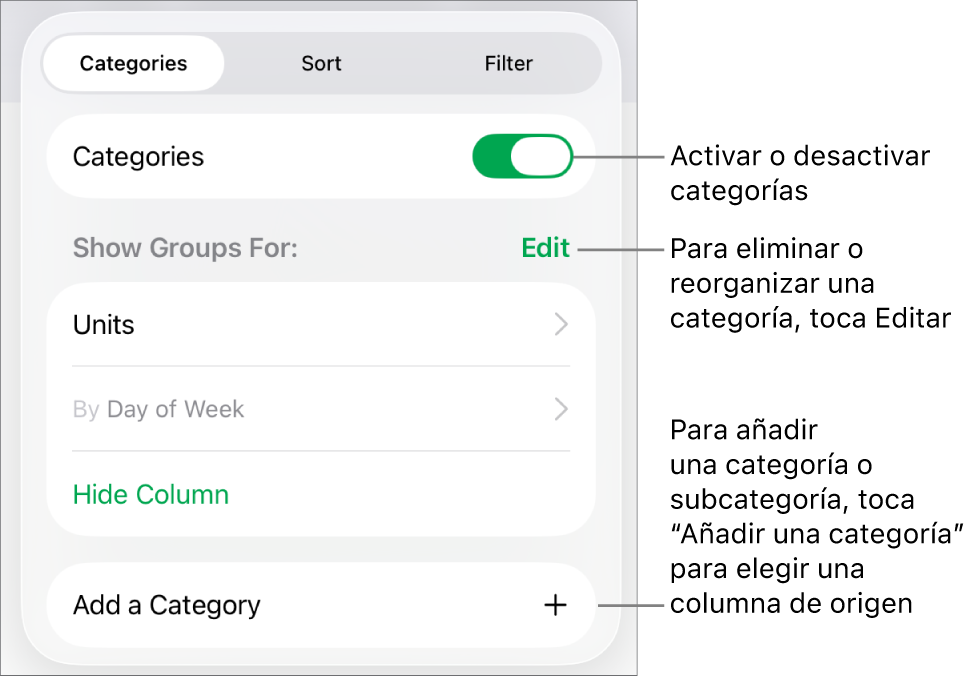This screenshot has width=977, height=678.
Task: Open the Filter tab
Action: coord(508,62)
